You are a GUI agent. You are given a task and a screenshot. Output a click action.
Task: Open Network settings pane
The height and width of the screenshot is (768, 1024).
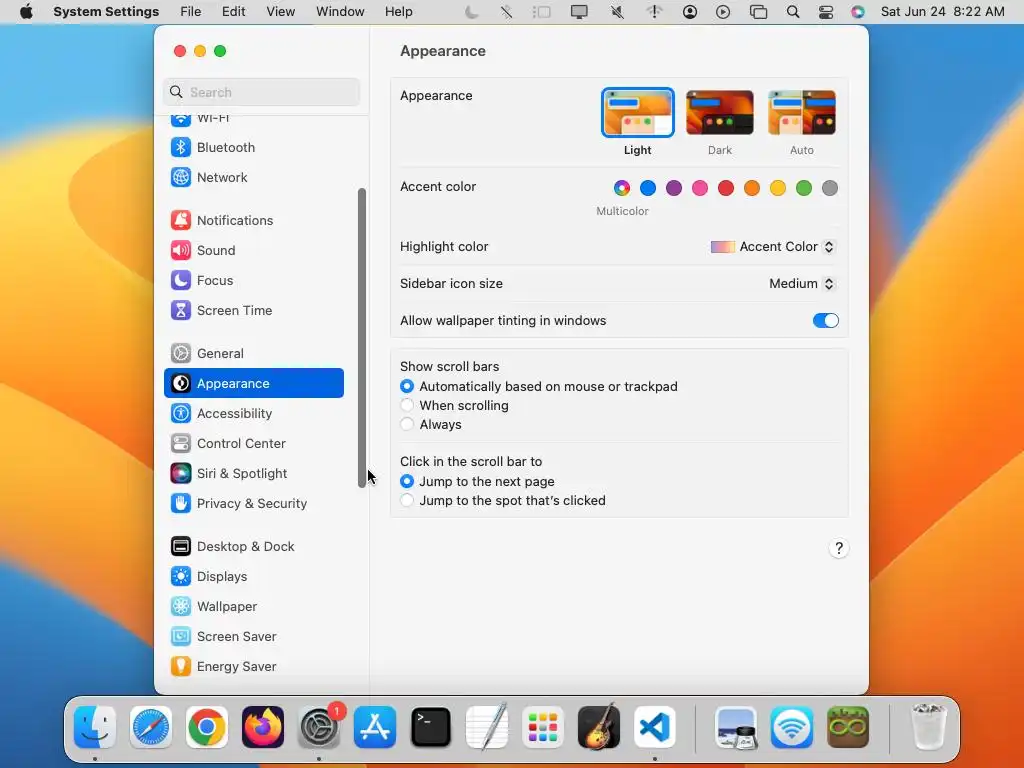[x=253, y=178]
